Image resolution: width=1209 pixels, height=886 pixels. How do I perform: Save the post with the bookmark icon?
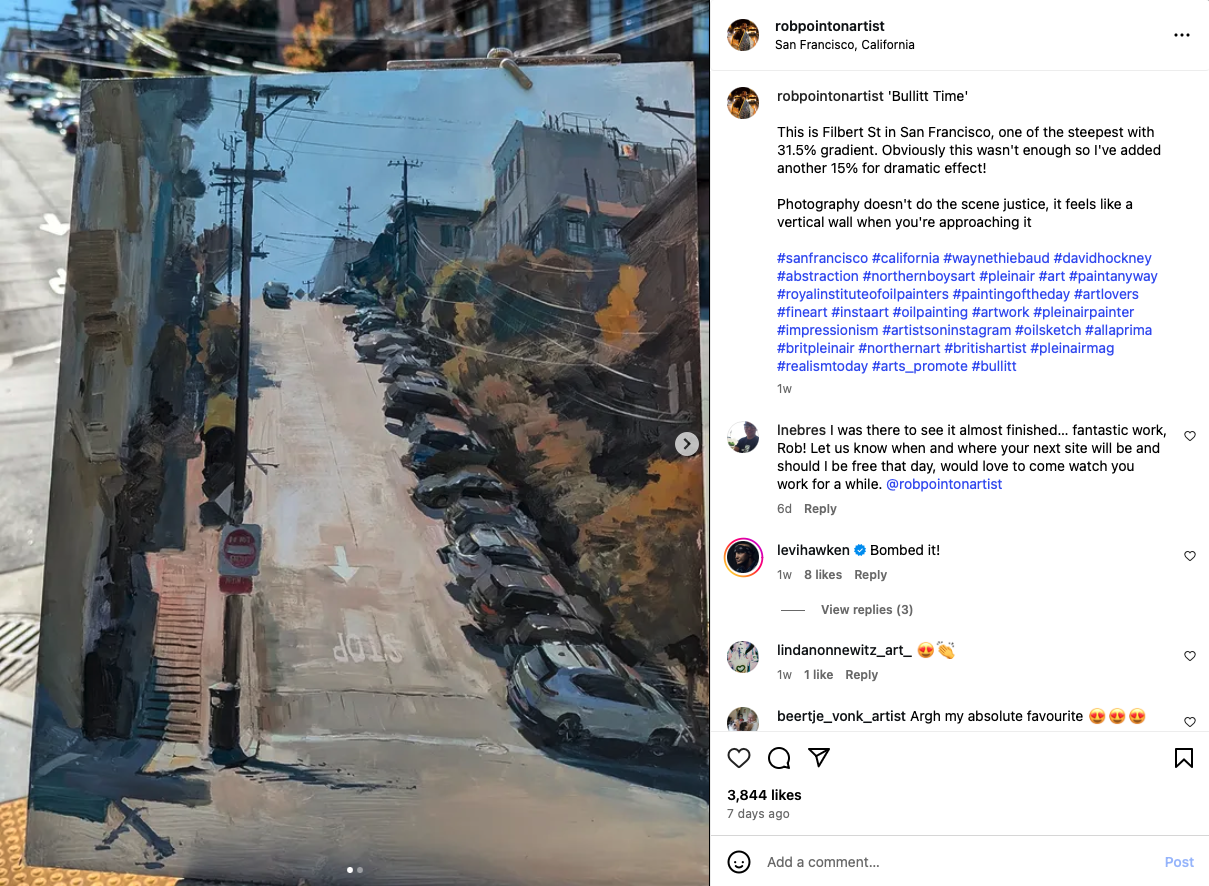1184,758
